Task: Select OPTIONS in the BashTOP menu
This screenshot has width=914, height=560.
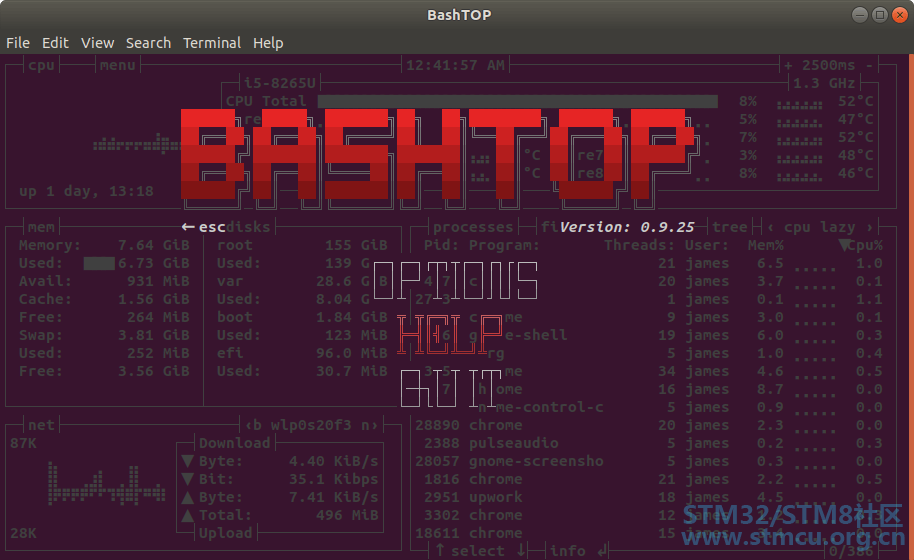Action: (x=455, y=281)
